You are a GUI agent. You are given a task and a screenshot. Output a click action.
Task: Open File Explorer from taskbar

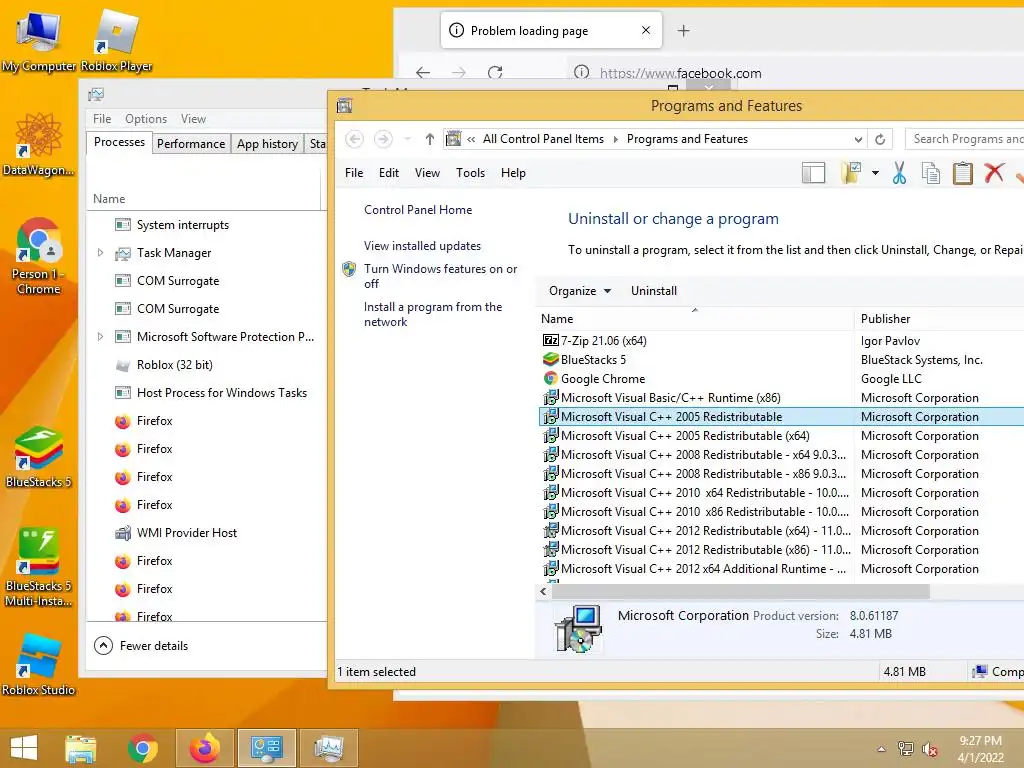80,748
